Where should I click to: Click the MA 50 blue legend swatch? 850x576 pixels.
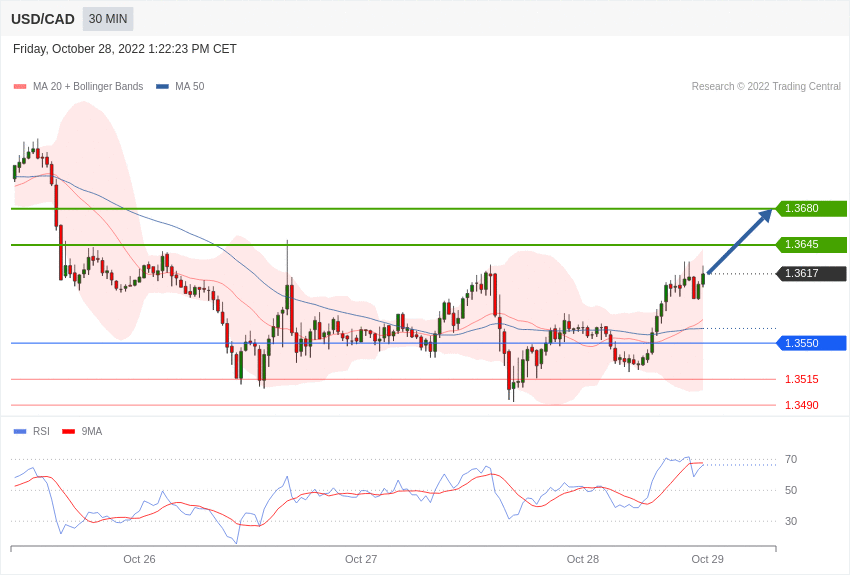pos(162,87)
